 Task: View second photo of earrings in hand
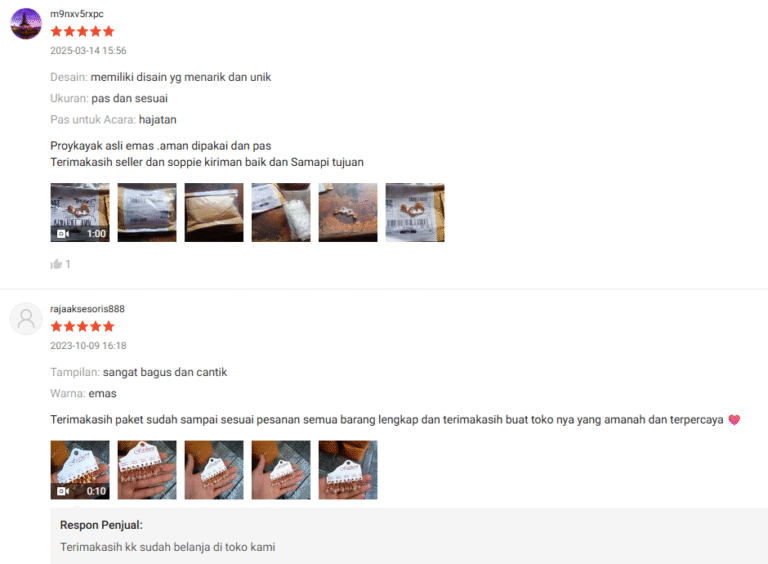tap(147, 470)
